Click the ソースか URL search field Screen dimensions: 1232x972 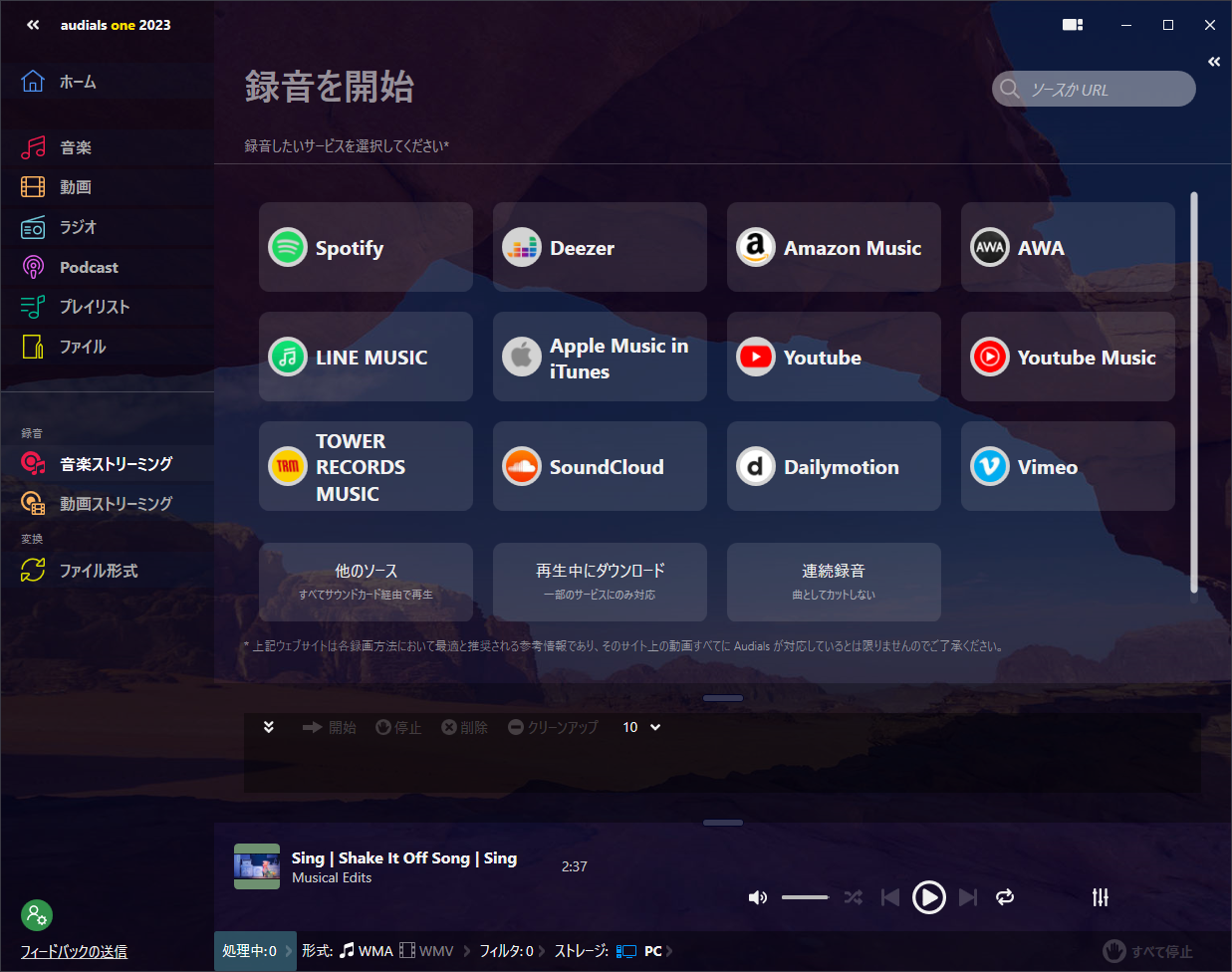[x=1094, y=89]
